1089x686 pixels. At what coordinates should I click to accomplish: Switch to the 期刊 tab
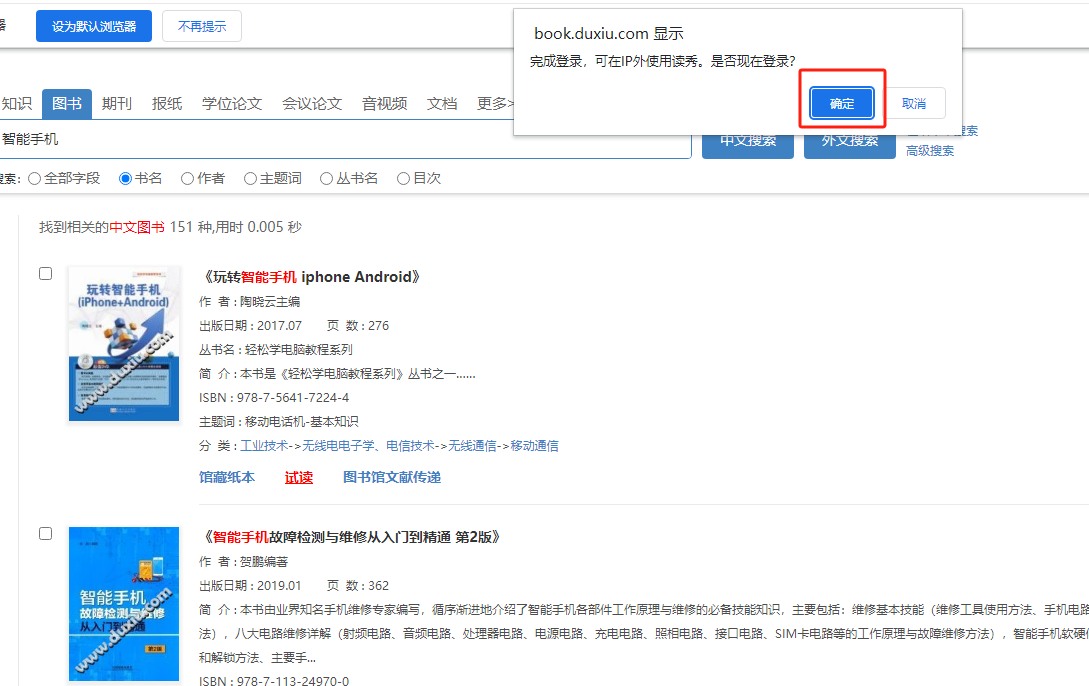point(117,103)
